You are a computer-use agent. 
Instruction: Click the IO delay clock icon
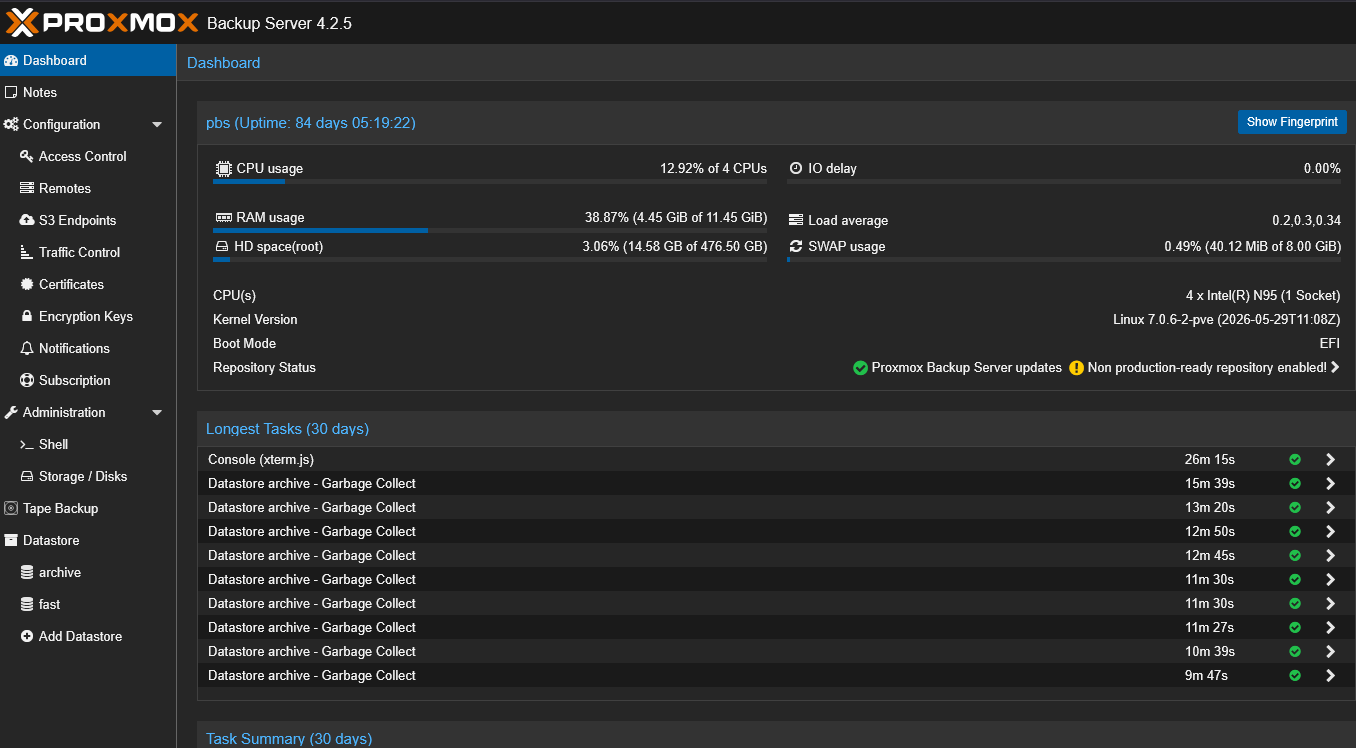click(796, 168)
